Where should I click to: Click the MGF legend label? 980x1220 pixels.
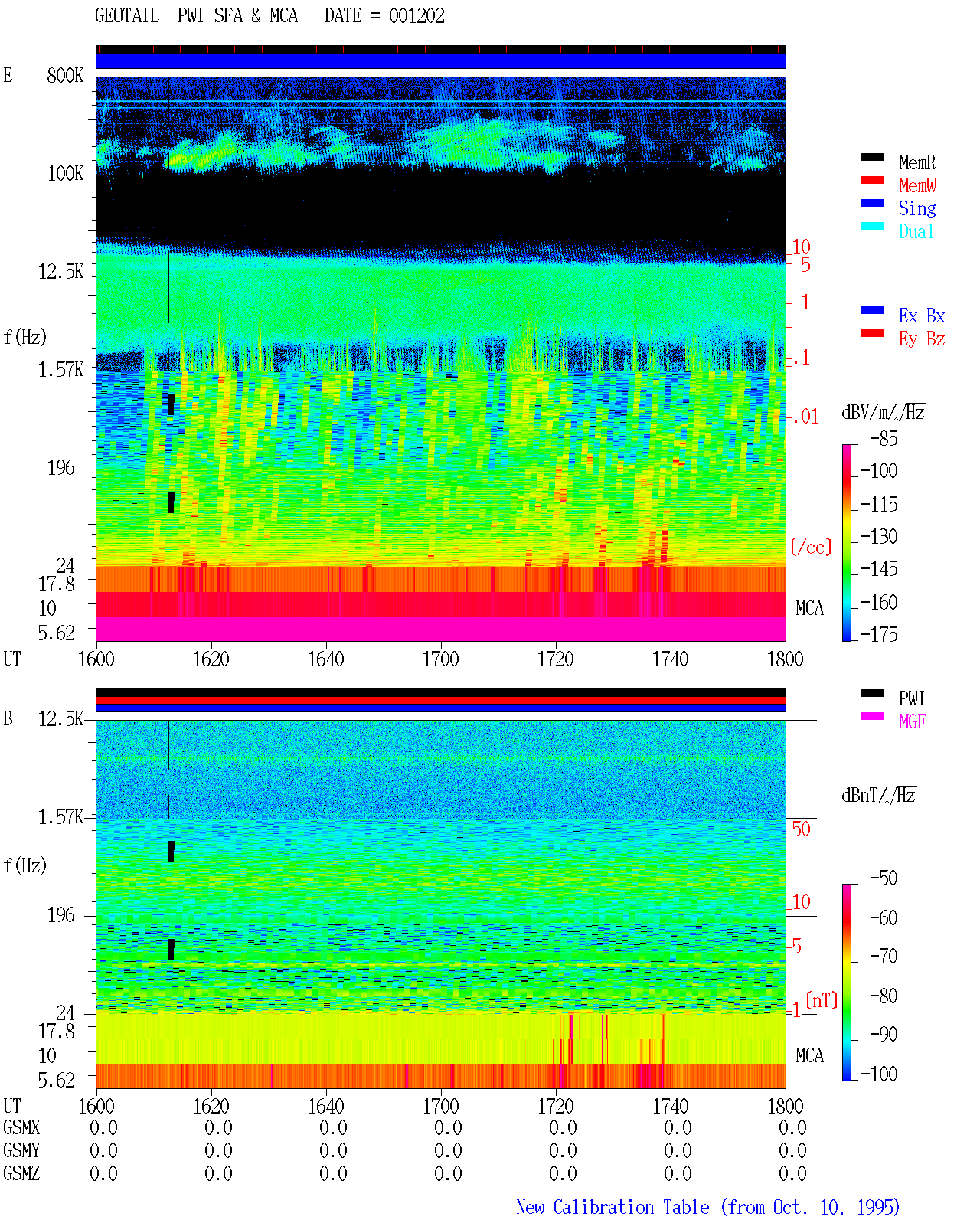(912, 721)
